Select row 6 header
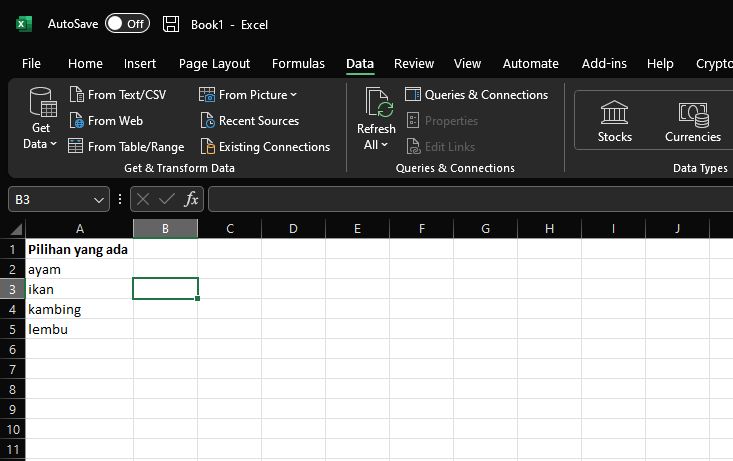 tap(12, 349)
